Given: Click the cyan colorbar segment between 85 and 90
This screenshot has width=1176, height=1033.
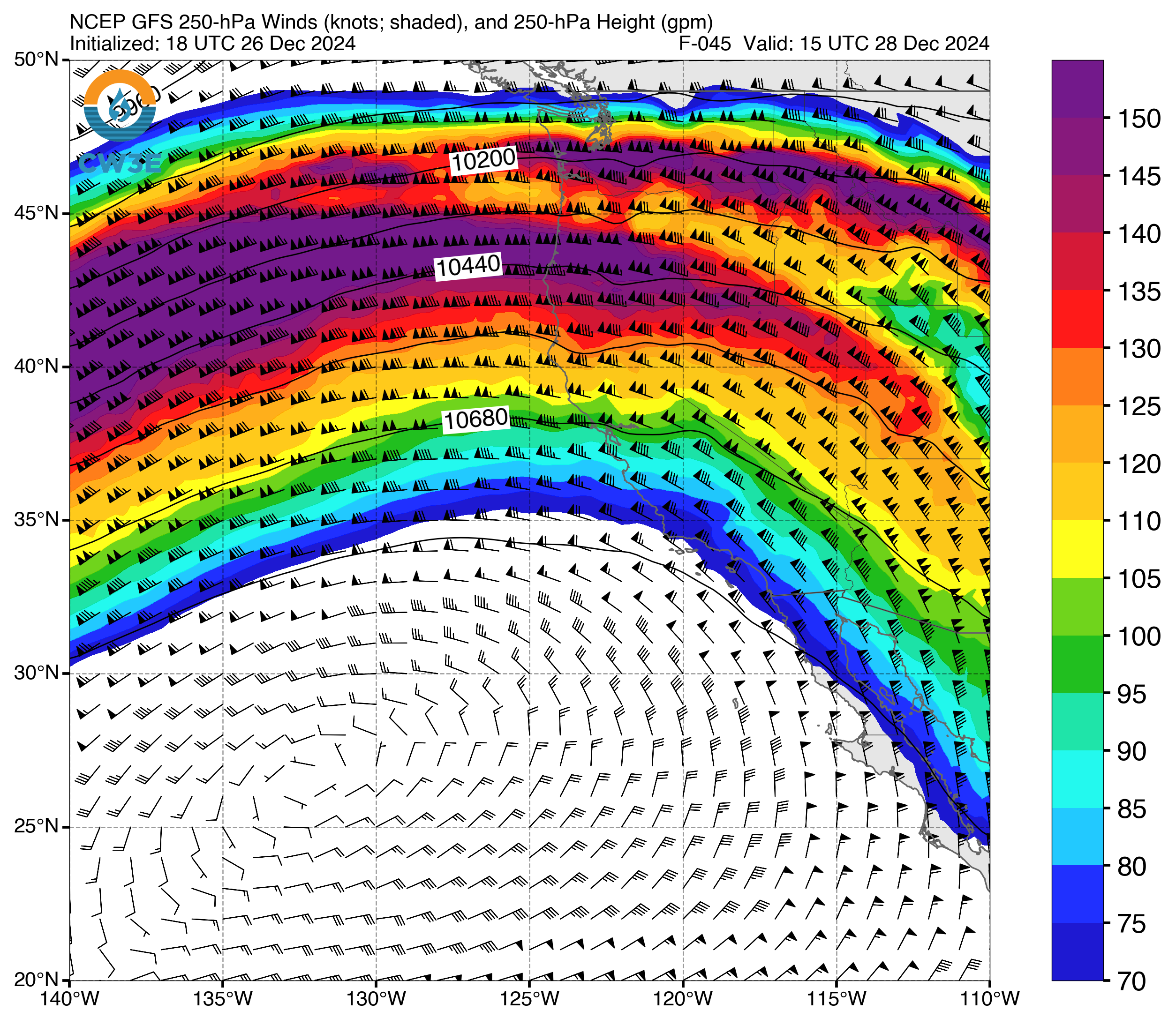Looking at the screenshot, I should pyautogui.click(x=1077, y=779).
